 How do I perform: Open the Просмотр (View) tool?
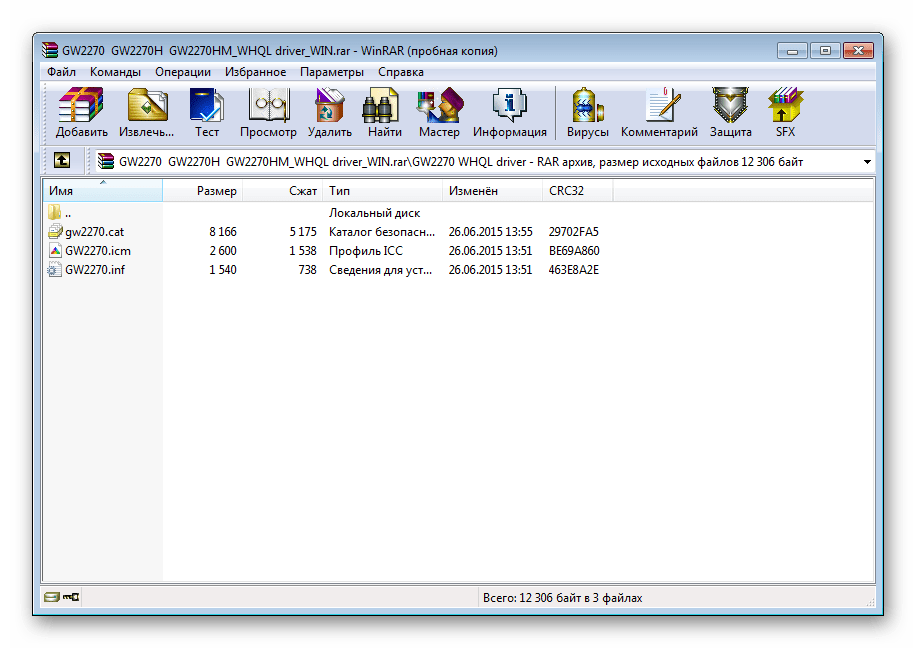[268, 112]
